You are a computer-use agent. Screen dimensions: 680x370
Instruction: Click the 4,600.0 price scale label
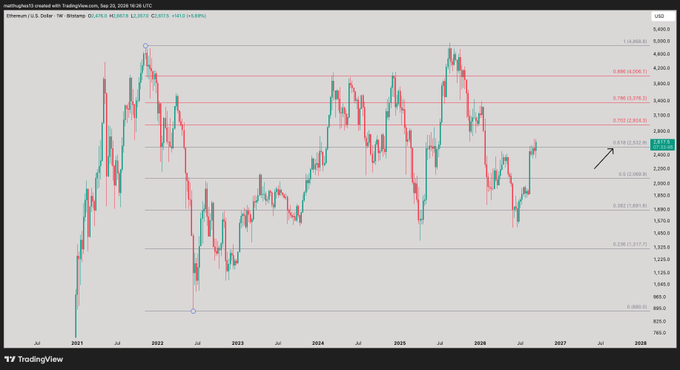coord(662,54)
